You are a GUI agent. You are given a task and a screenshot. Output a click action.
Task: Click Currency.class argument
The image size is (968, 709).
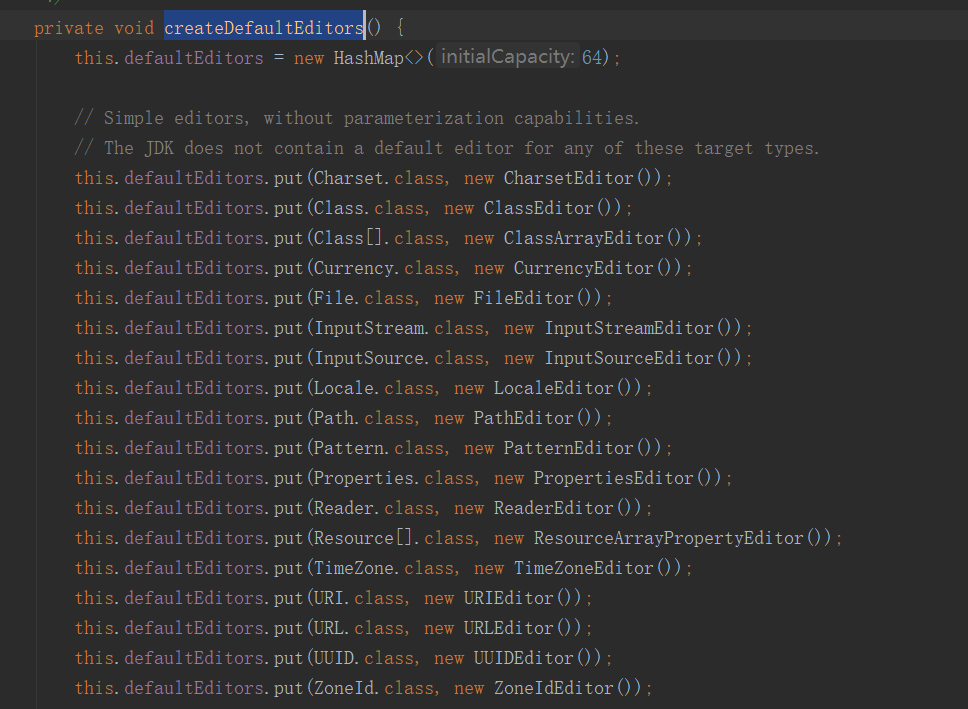click(383, 268)
